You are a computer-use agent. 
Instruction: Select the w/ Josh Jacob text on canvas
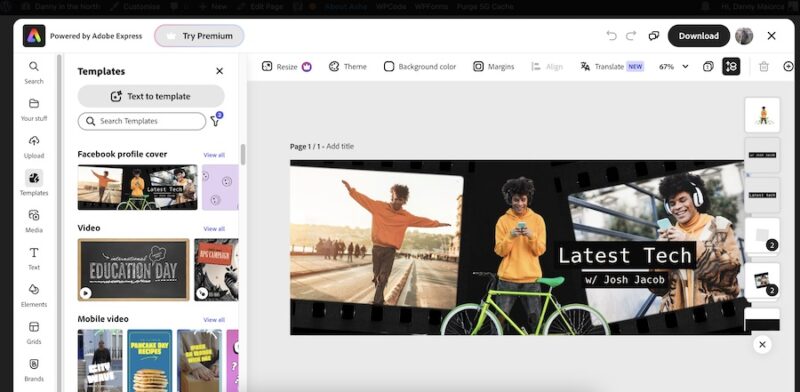625,279
